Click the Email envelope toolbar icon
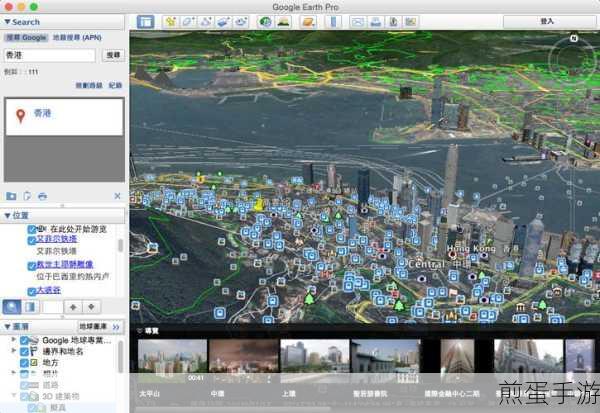 pyautogui.click(x=357, y=22)
